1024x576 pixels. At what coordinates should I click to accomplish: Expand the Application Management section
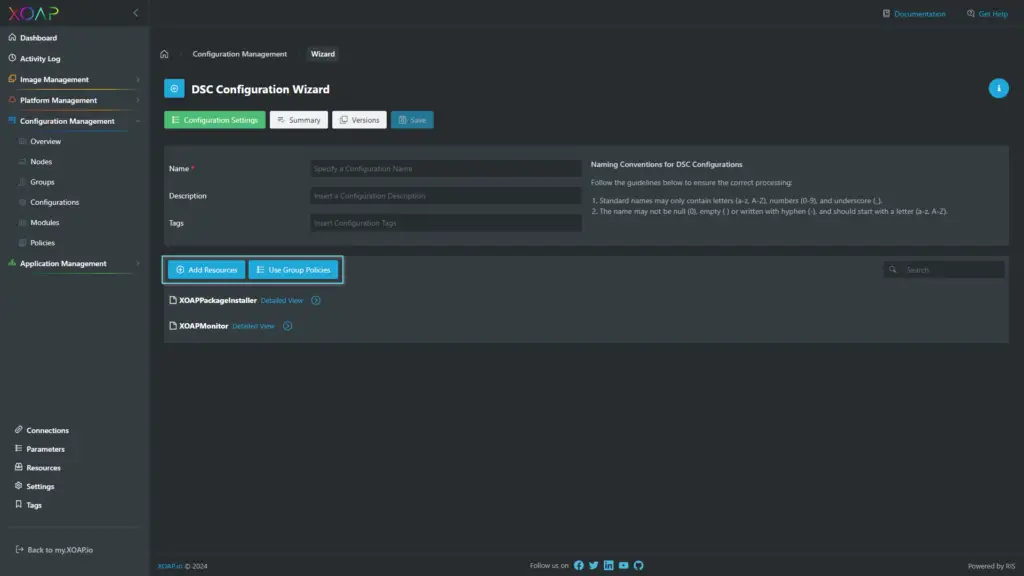tap(138, 264)
